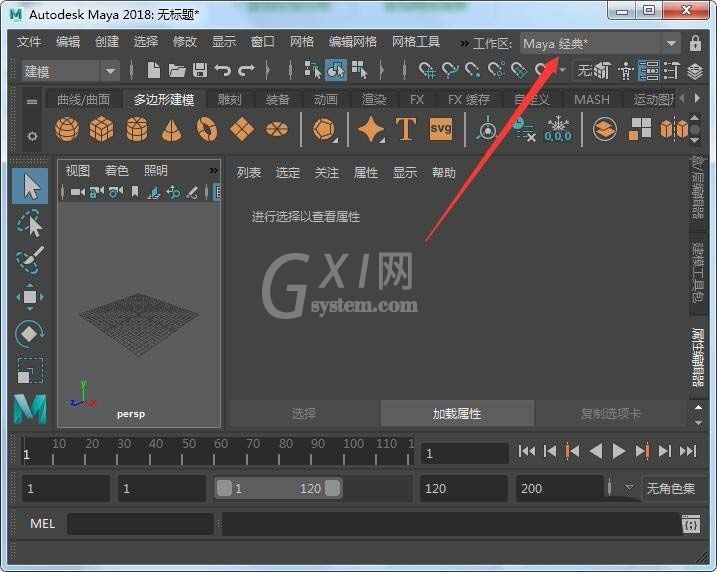
Task: Toggle the Channel Box layers icon
Action: coord(695,71)
